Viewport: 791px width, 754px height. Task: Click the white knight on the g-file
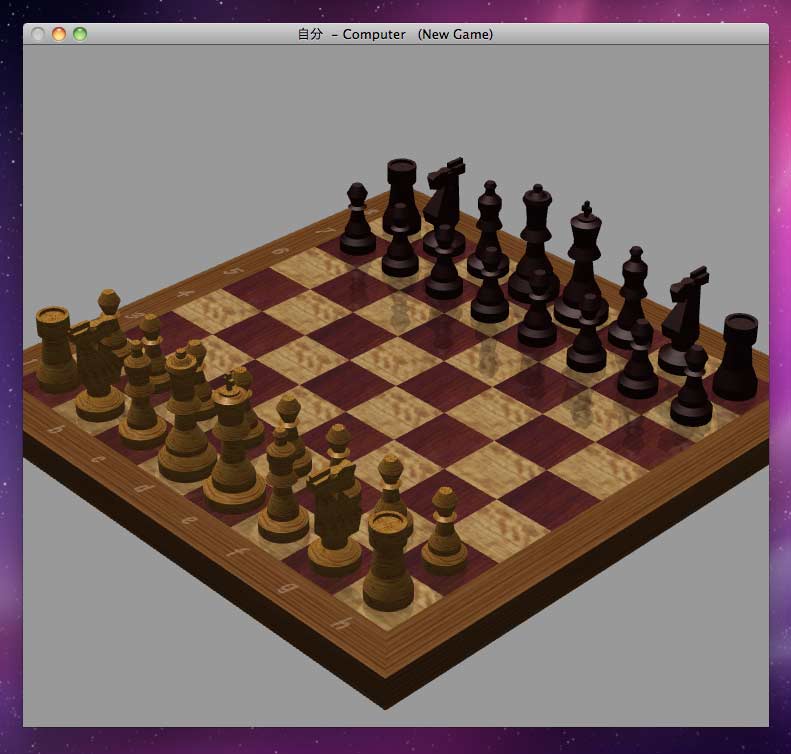pyautogui.click(x=335, y=520)
